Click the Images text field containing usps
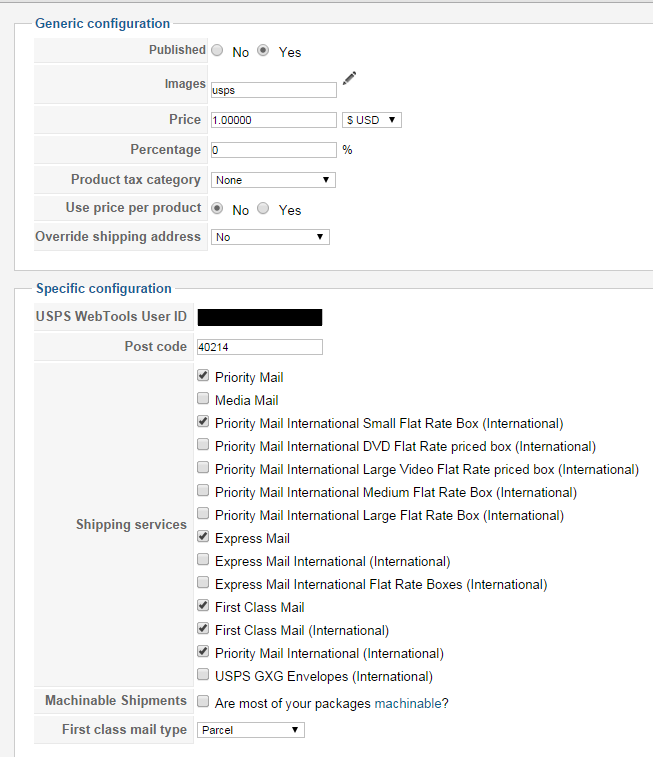Viewport: 653px width, 757px height. [273, 90]
